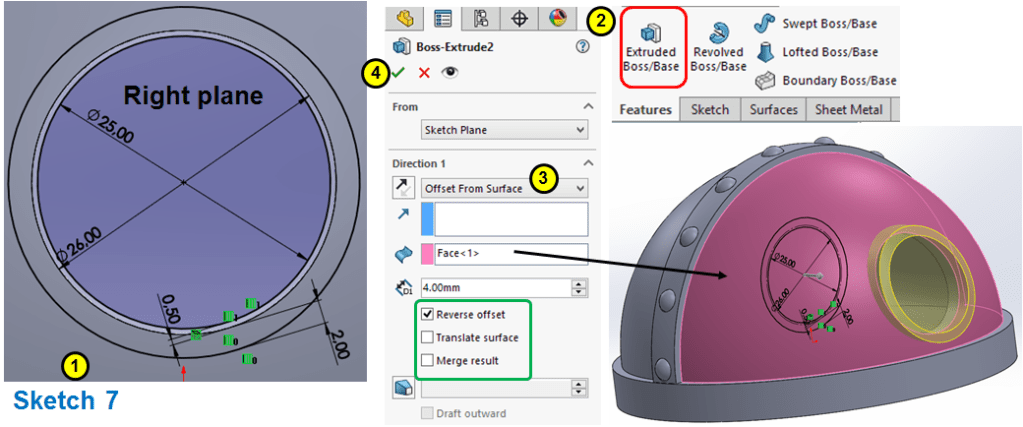Collapse the Direction 1 section

click(x=588, y=163)
